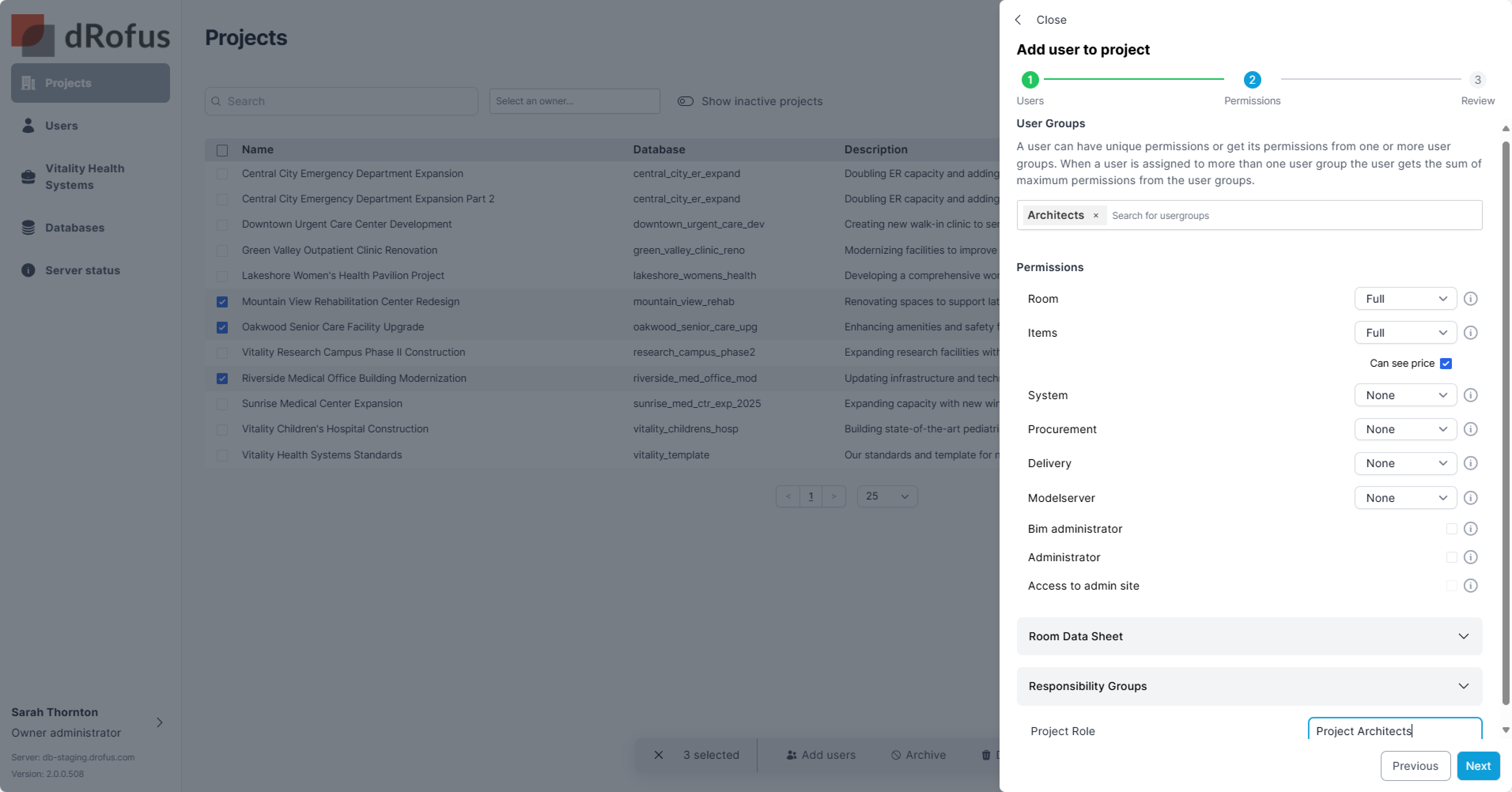
Task: Click the search magnifier icon
Action: 216,101
